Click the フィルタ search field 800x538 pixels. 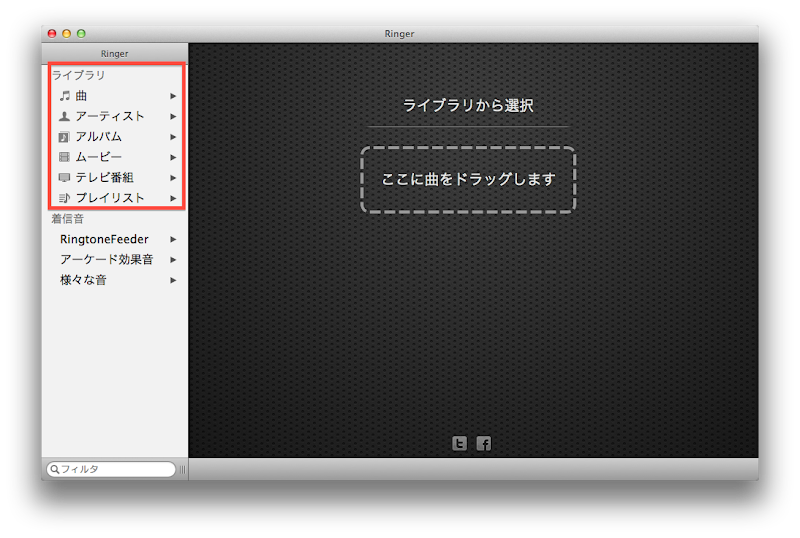tap(111, 469)
